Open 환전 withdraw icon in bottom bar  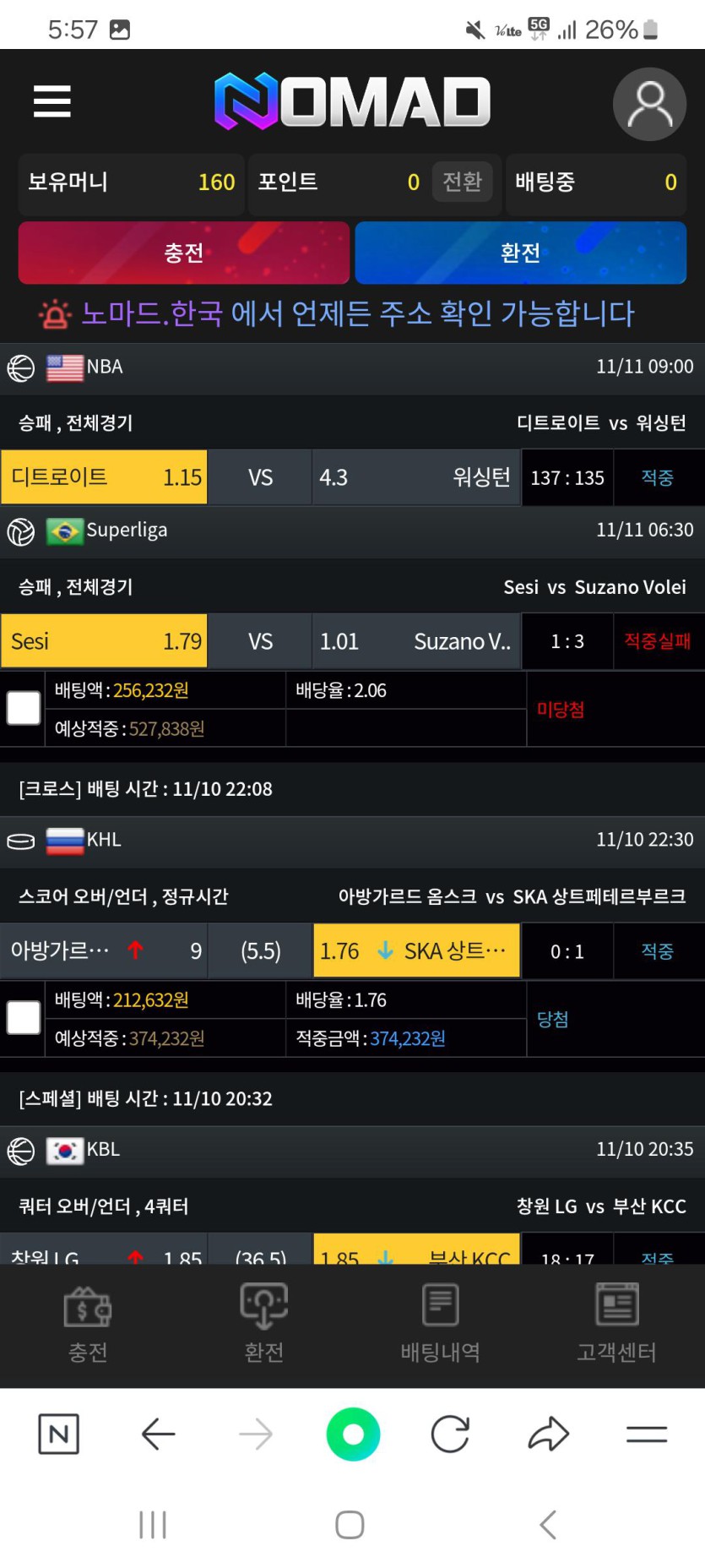tap(264, 1323)
